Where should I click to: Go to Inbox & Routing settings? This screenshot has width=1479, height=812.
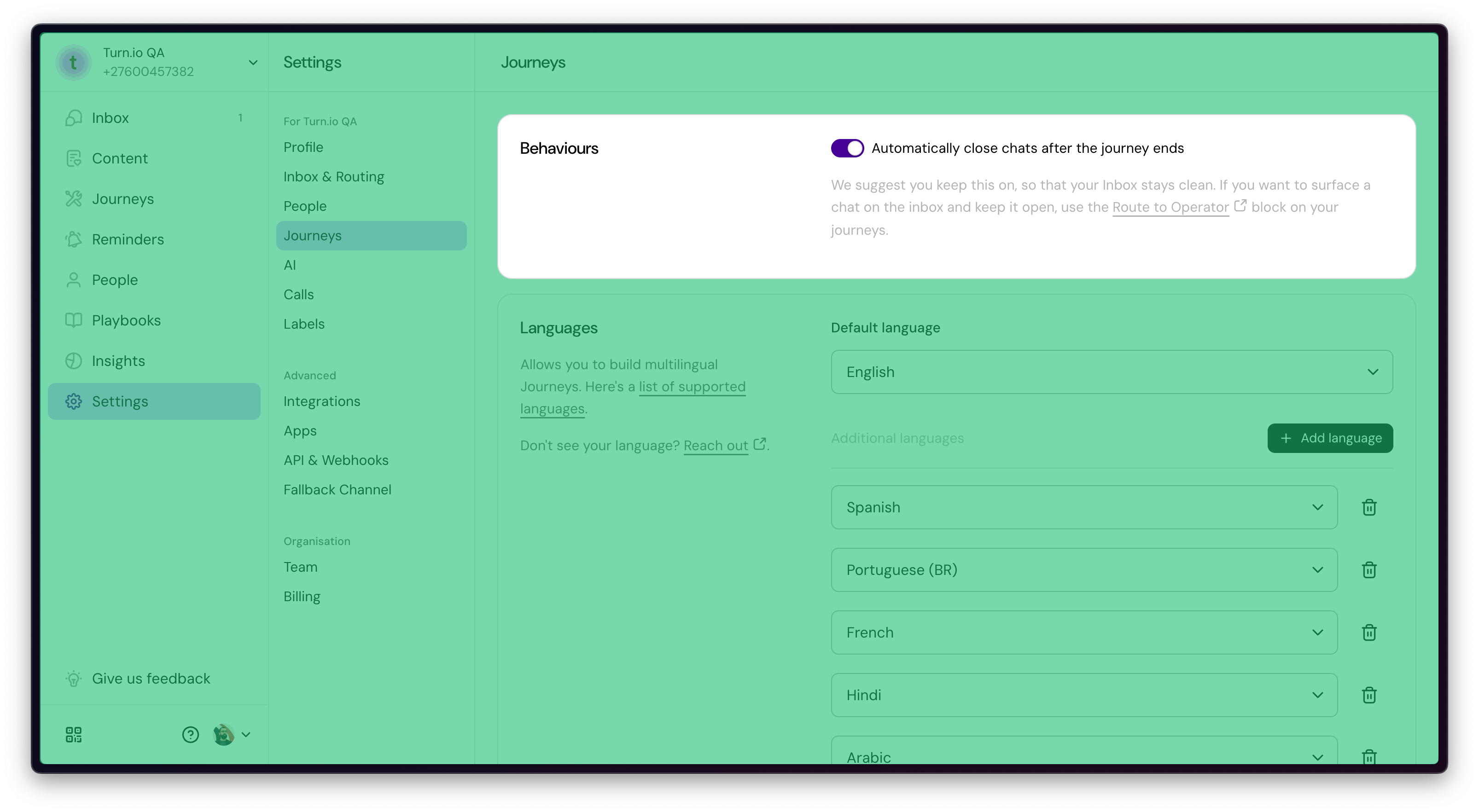[333, 177]
